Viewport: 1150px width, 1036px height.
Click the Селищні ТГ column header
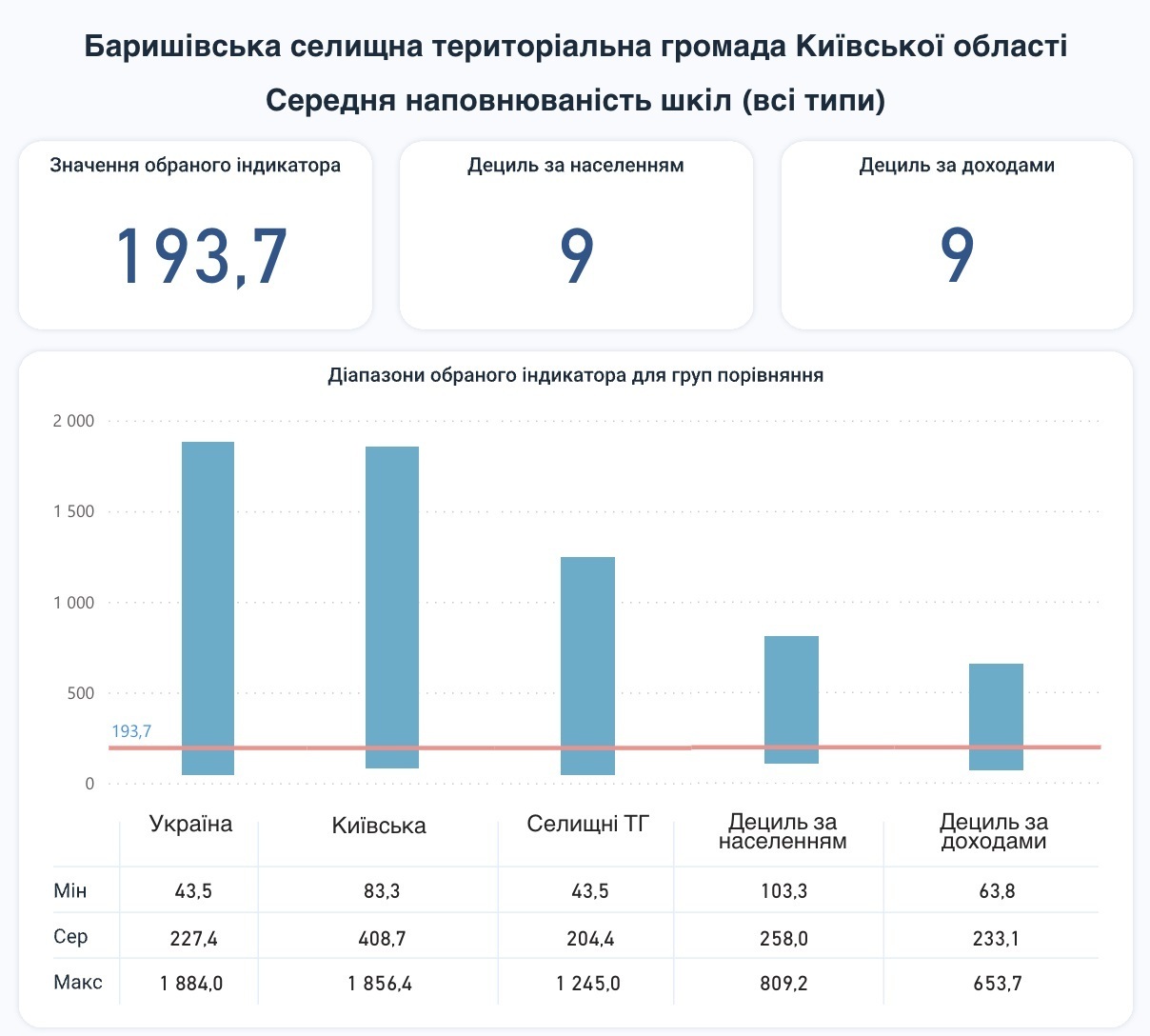pyautogui.click(x=587, y=825)
